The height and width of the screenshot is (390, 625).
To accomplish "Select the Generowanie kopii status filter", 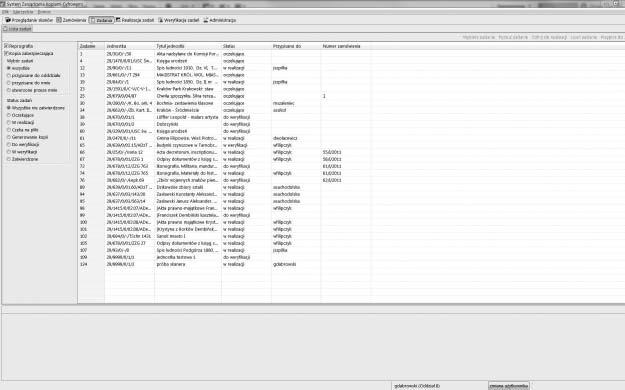I will (28, 137).
